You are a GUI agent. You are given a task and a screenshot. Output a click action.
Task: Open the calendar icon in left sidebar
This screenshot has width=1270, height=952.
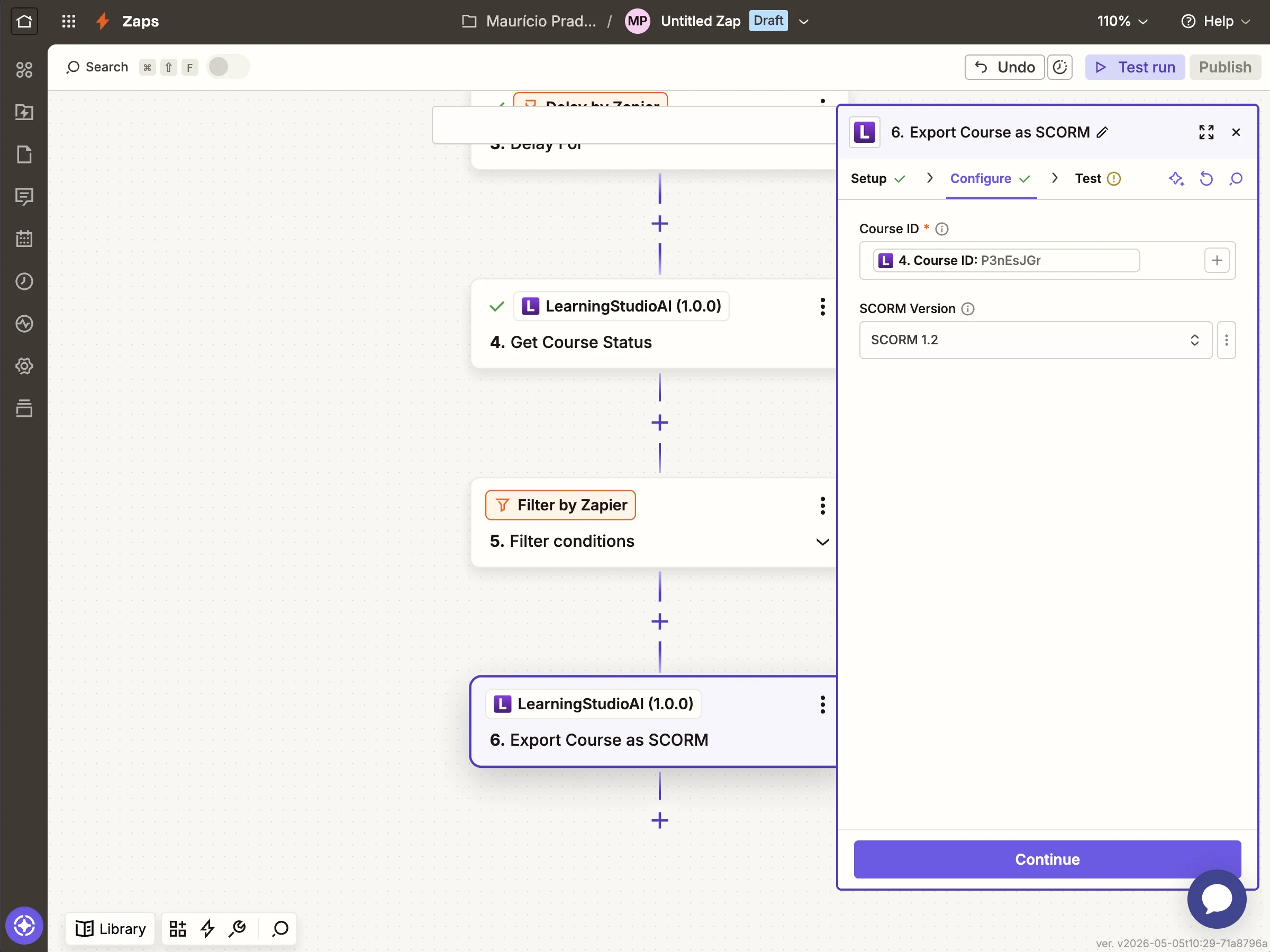coord(24,239)
